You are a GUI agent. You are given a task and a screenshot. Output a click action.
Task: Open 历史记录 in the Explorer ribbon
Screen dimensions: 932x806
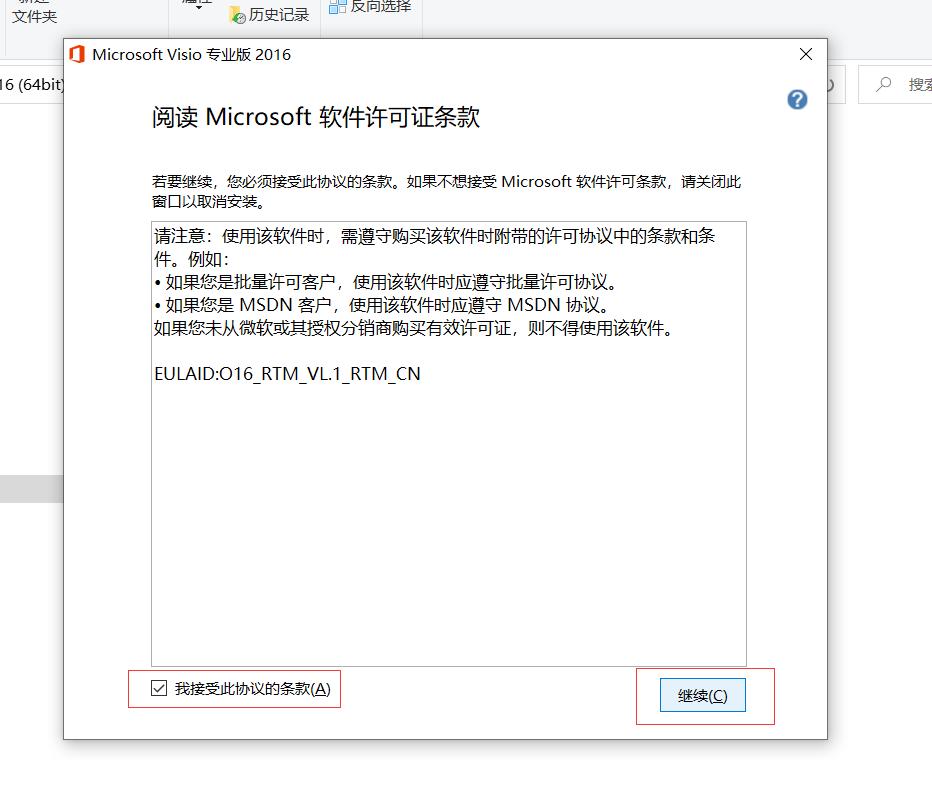269,15
